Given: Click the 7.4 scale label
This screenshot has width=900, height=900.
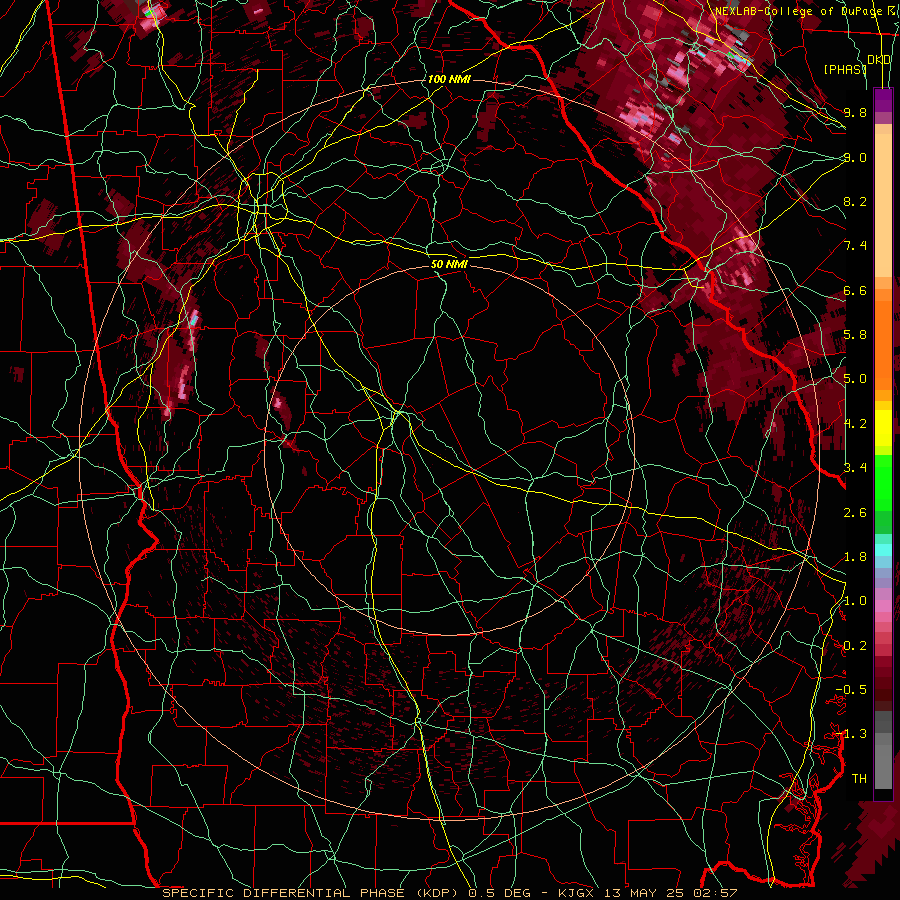Looking at the screenshot, I should coord(855,246).
